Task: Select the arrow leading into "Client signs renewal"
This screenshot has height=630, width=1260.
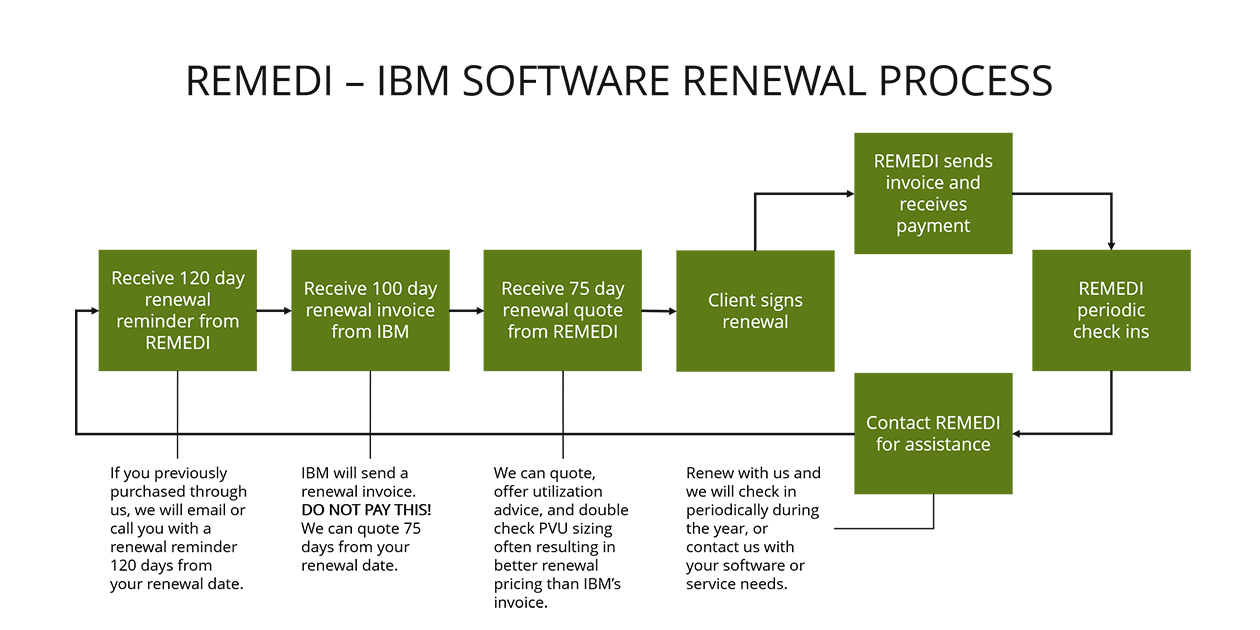Action: coord(660,310)
